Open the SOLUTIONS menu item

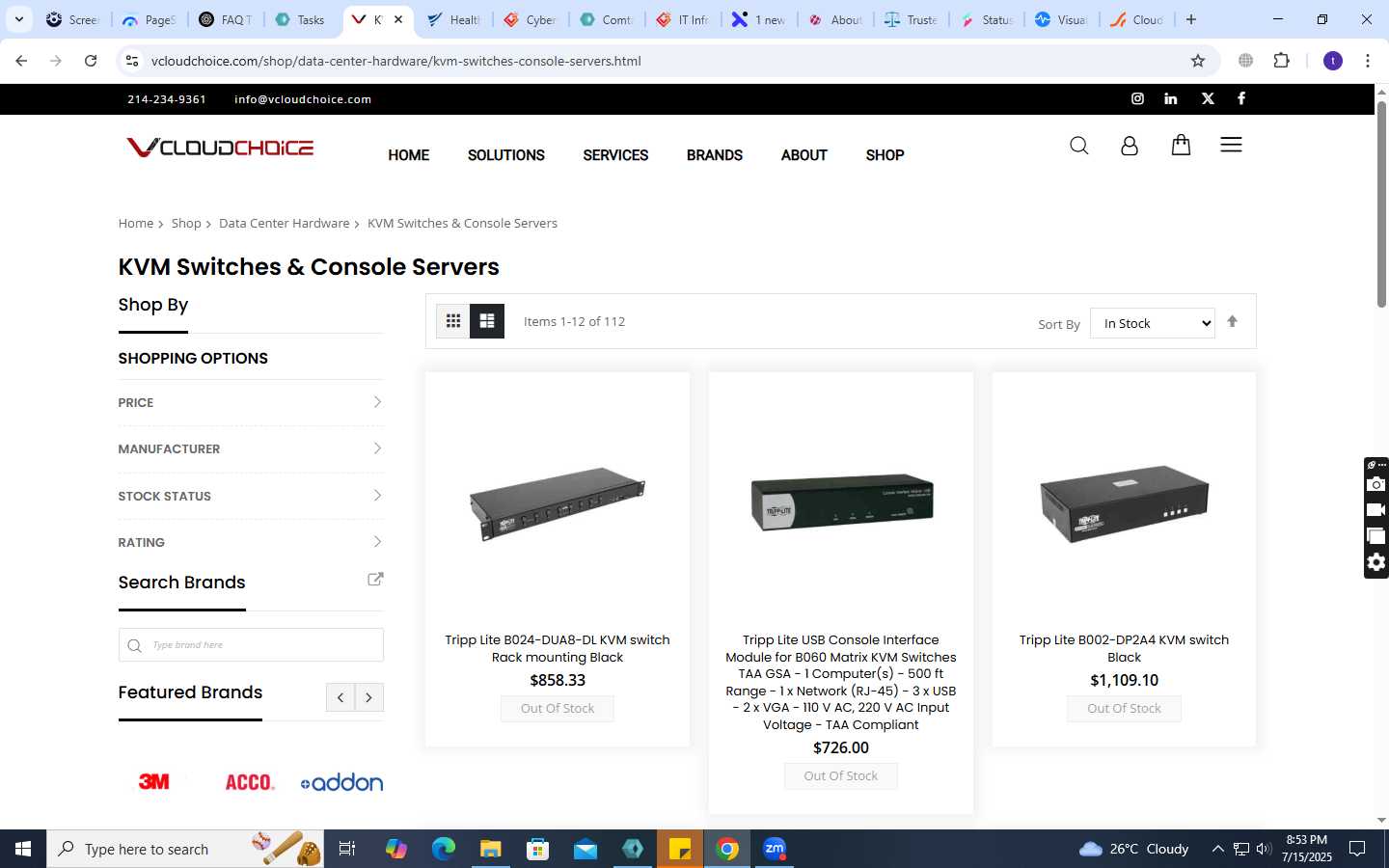pos(505,155)
